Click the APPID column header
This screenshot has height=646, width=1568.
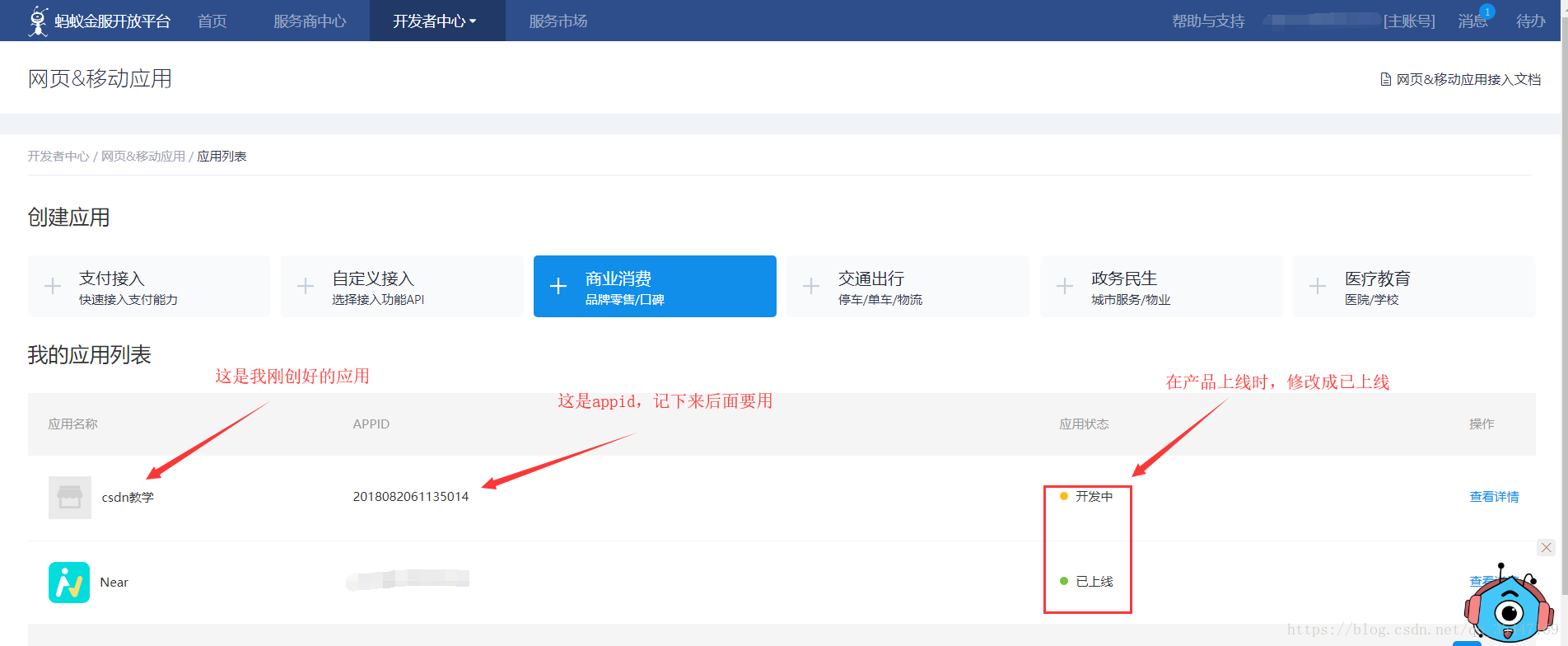point(371,424)
